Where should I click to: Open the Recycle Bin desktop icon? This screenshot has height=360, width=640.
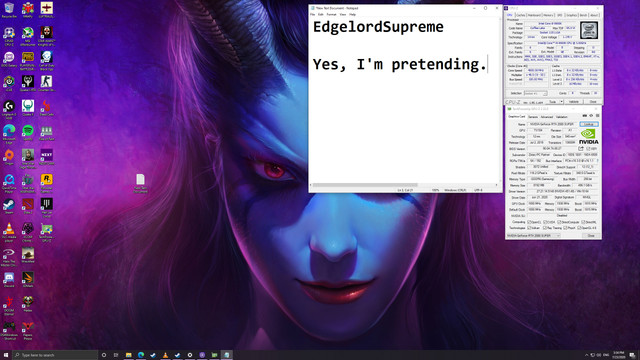(9, 10)
